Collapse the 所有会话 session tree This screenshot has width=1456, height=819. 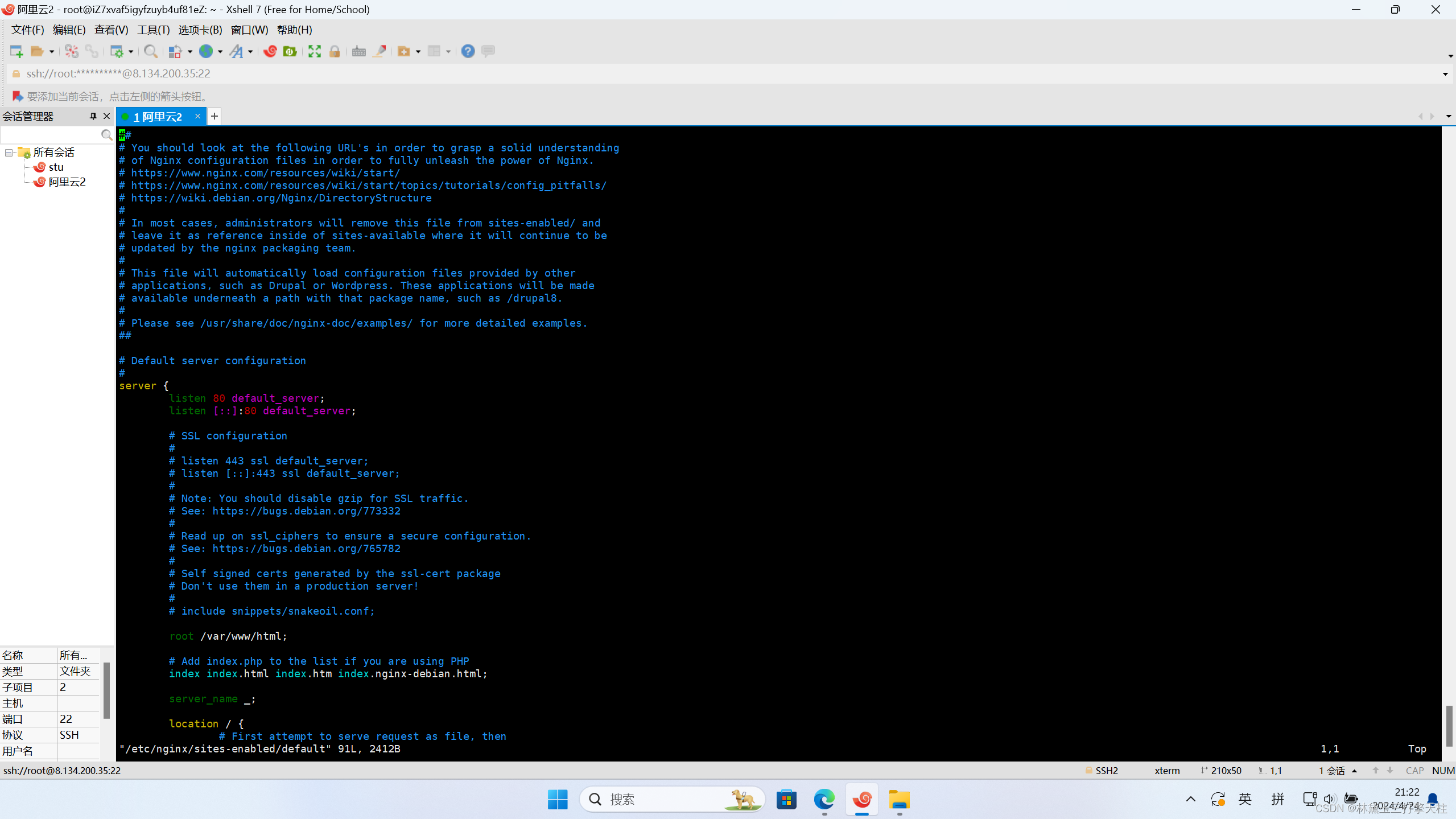[x=8, y=152]
